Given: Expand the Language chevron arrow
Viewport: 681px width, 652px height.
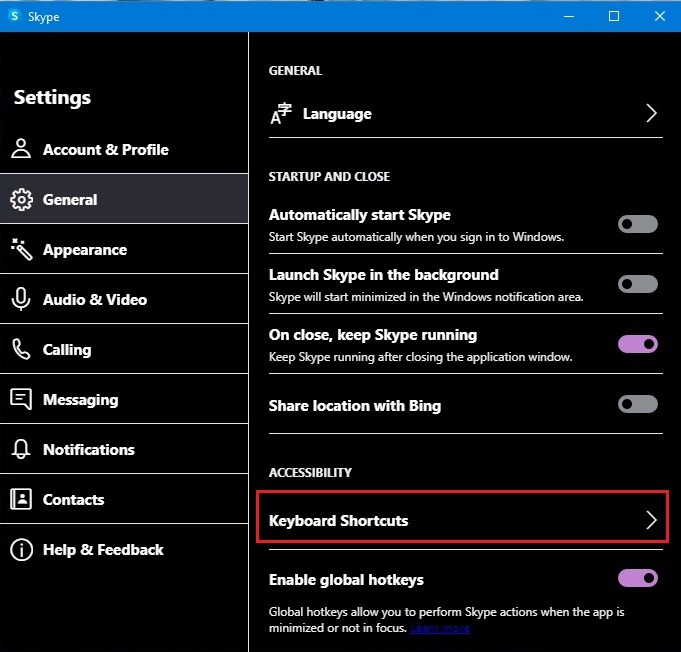Looking at the screenshot, I should coord(651,113).
